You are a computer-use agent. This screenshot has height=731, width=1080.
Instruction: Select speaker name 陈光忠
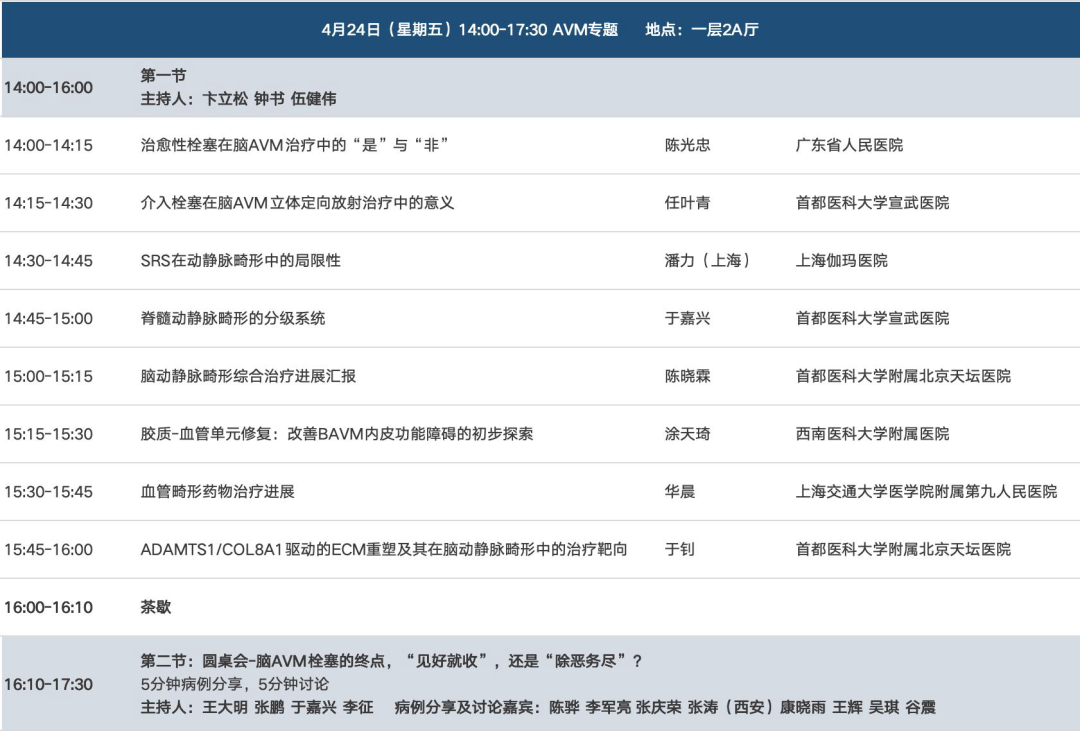pos(688,145)
